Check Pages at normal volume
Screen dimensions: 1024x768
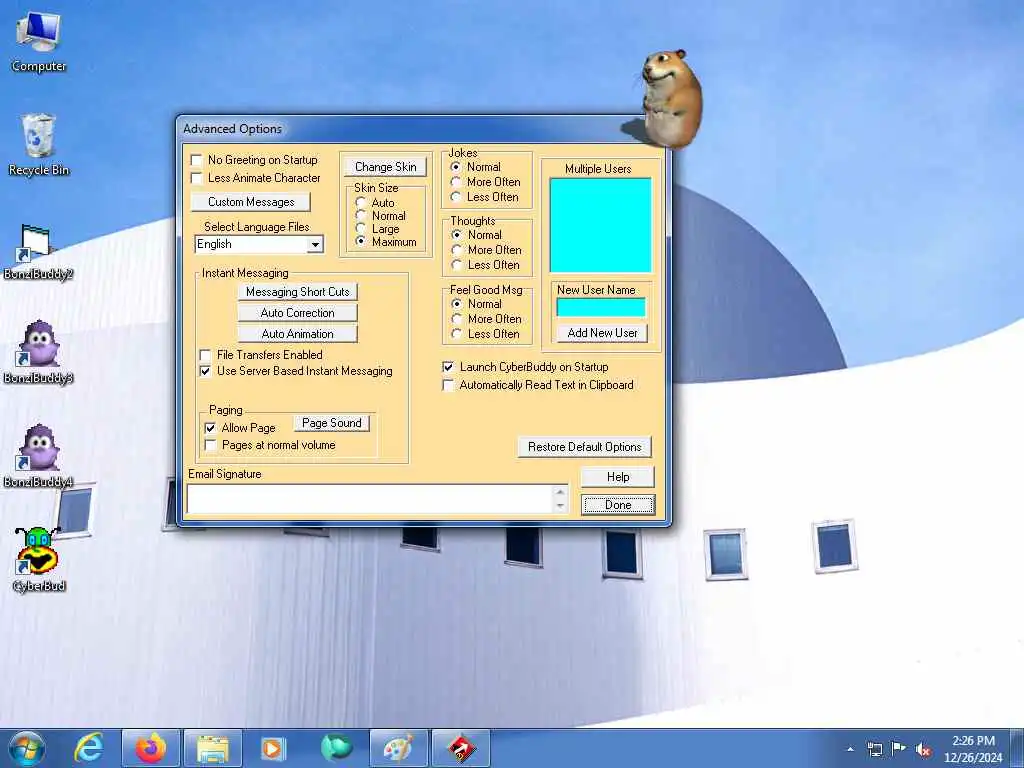coord(210,445)
